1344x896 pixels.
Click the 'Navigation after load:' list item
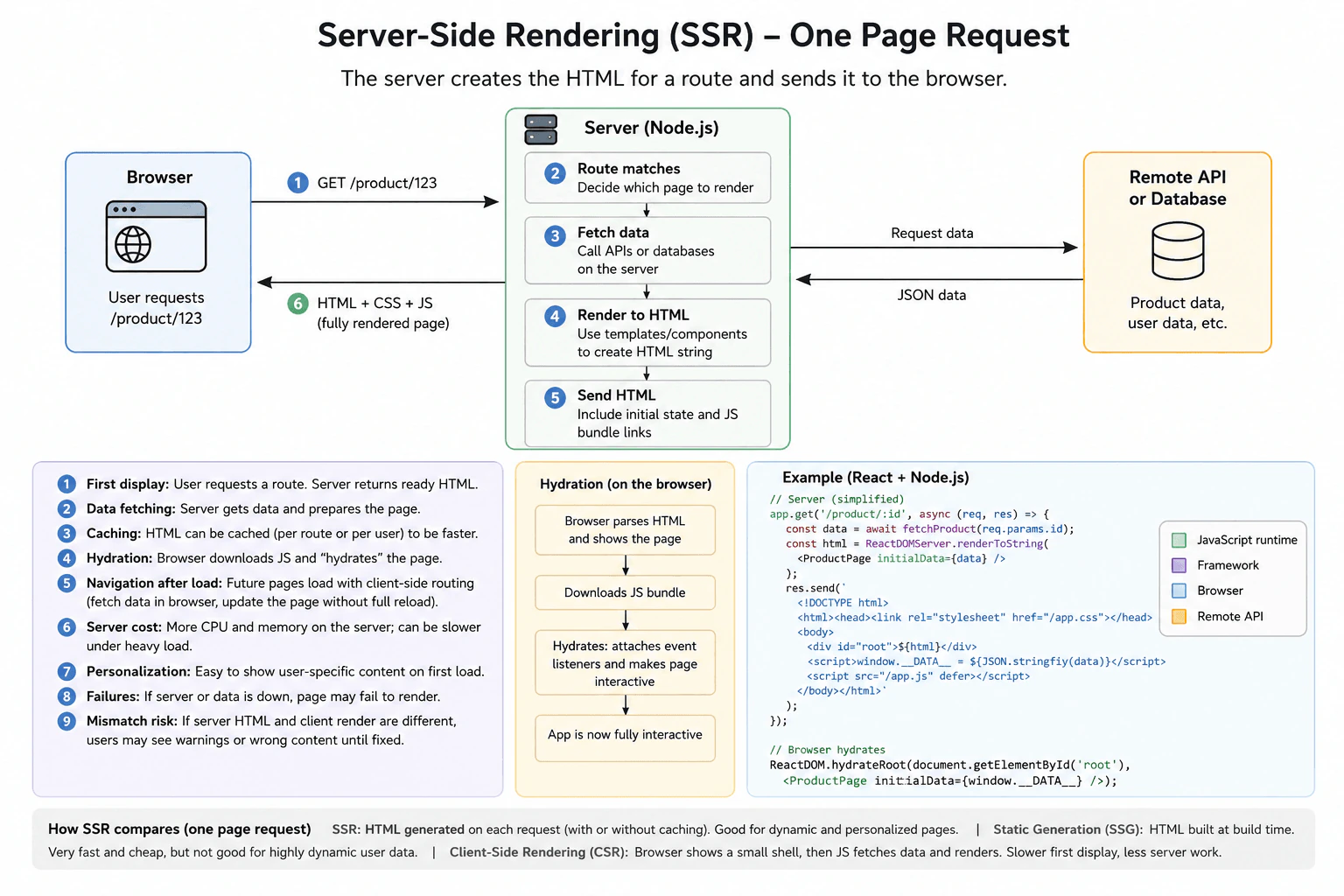(266, 592)
